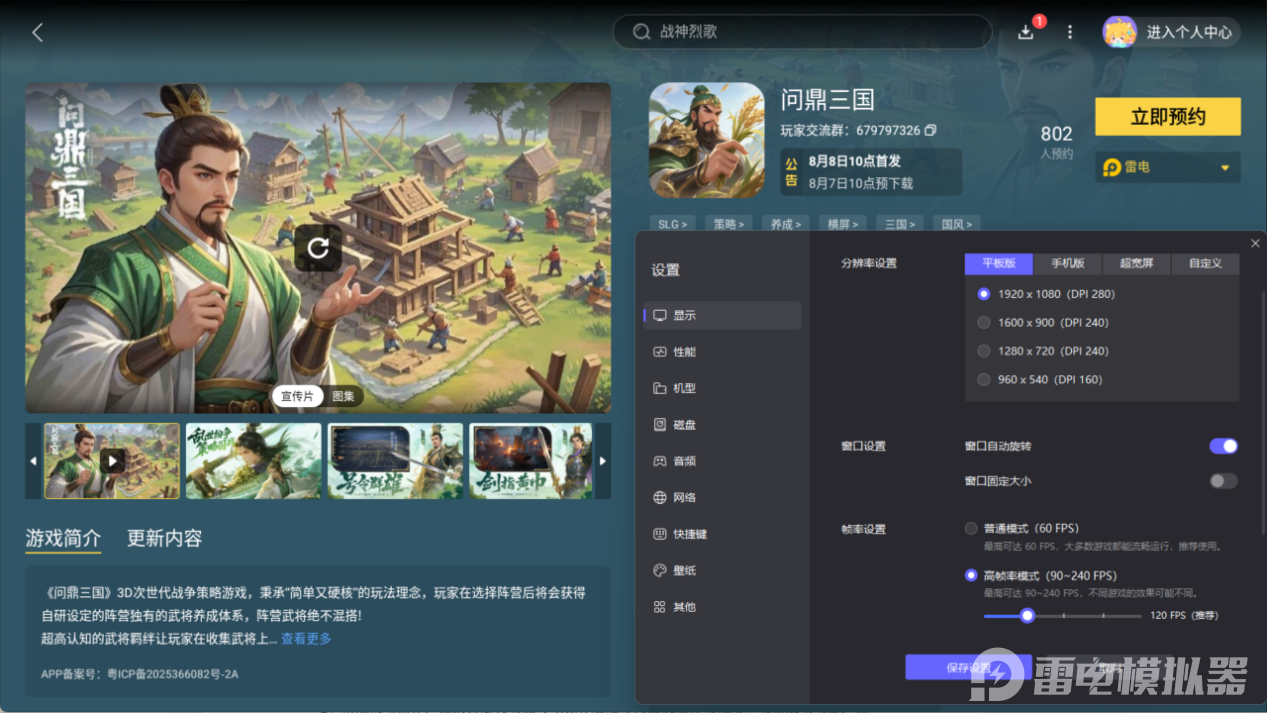1267x713 pixels.
Task: Switch to 自定义 resolution tab
Action: click(x=1205, y=263)
